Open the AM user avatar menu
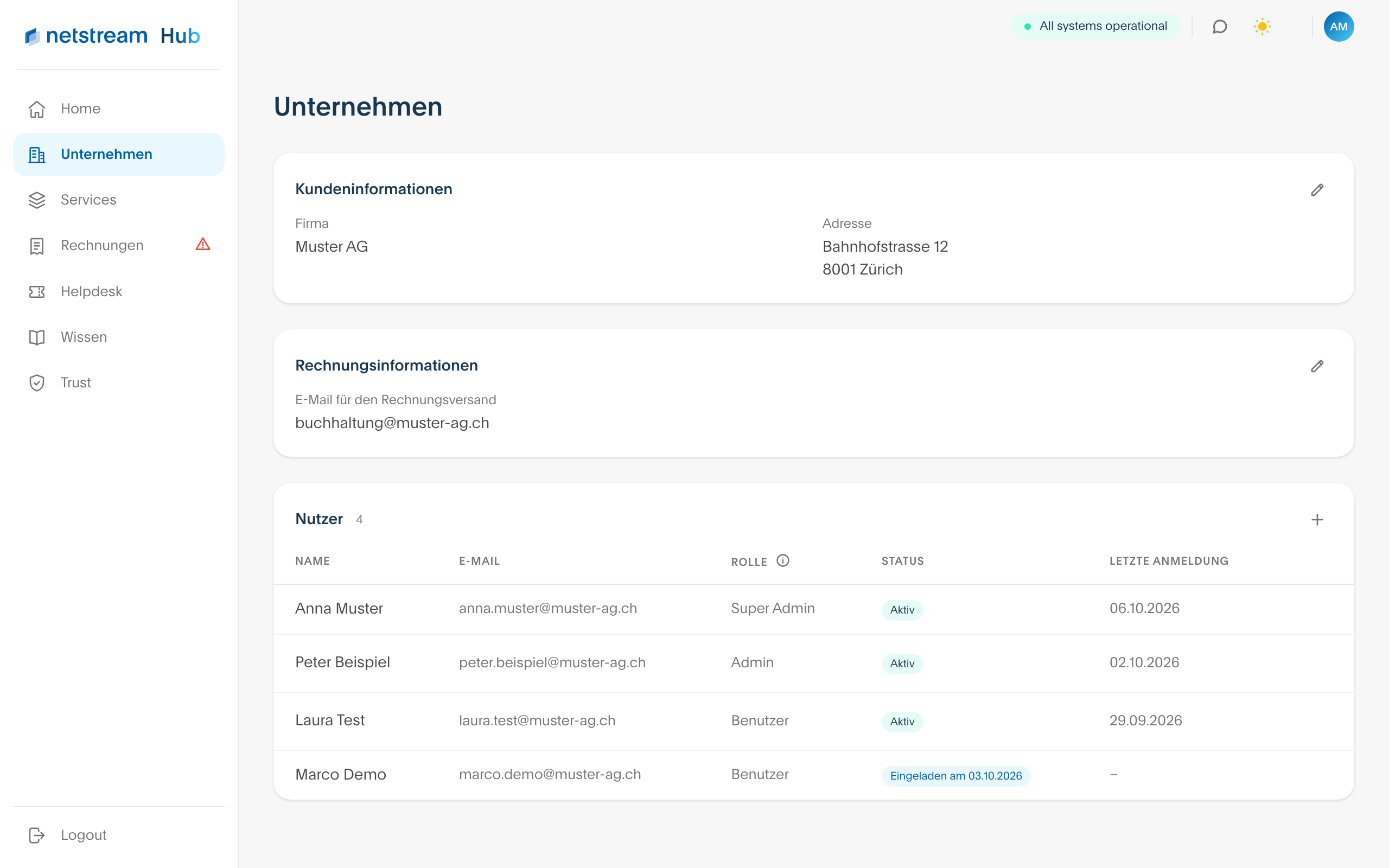This screenshot has width=1389, height=868. point(1339,27)
